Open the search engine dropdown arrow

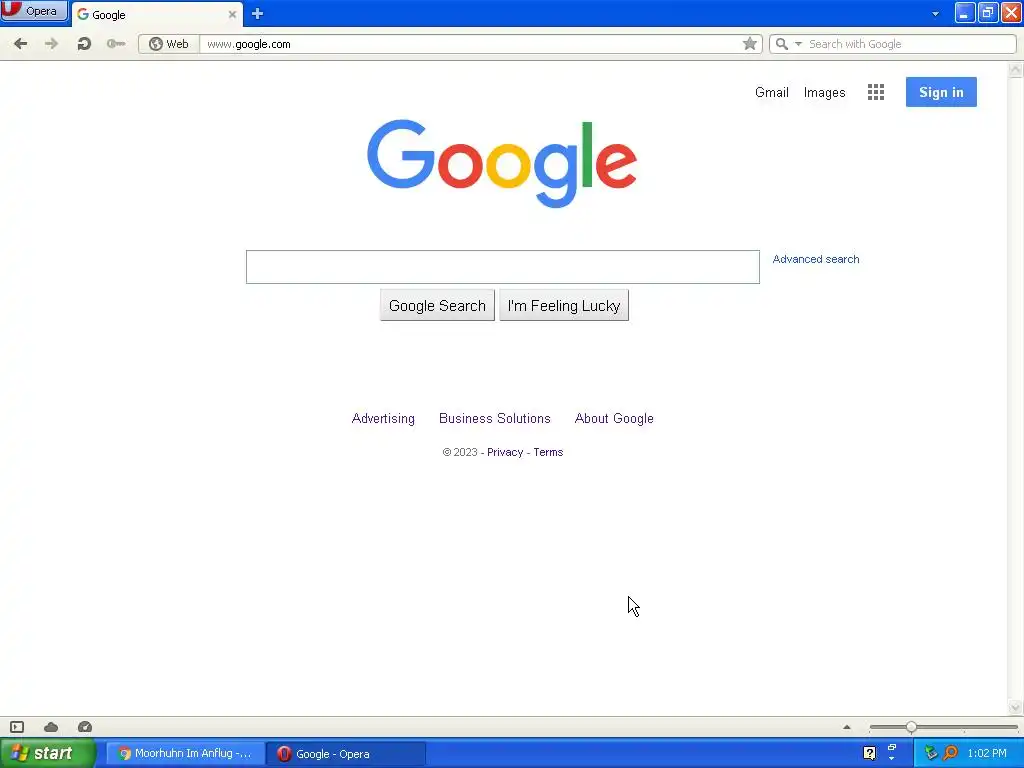(x=798, y=44)
